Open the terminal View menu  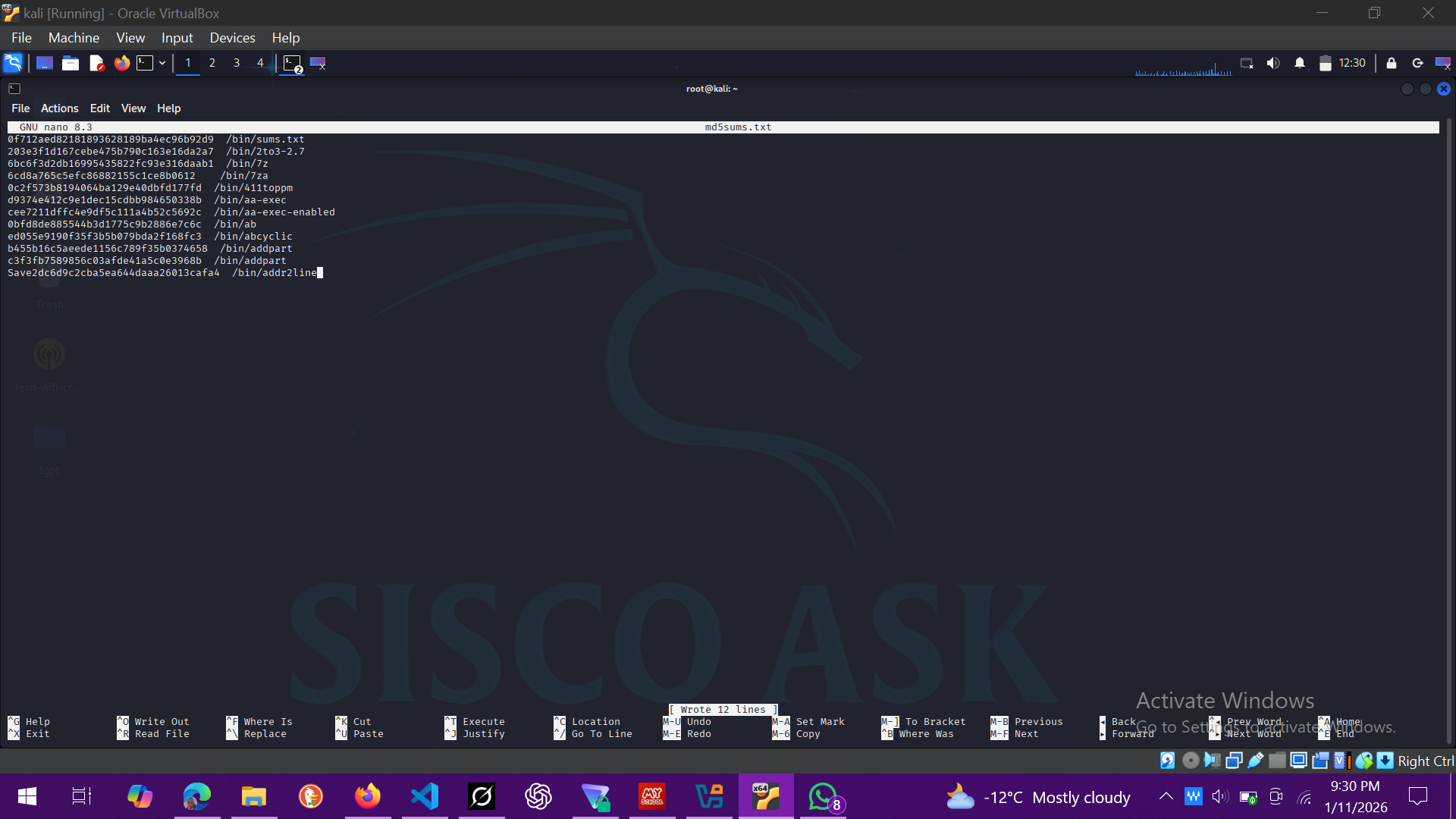(133, 108)
